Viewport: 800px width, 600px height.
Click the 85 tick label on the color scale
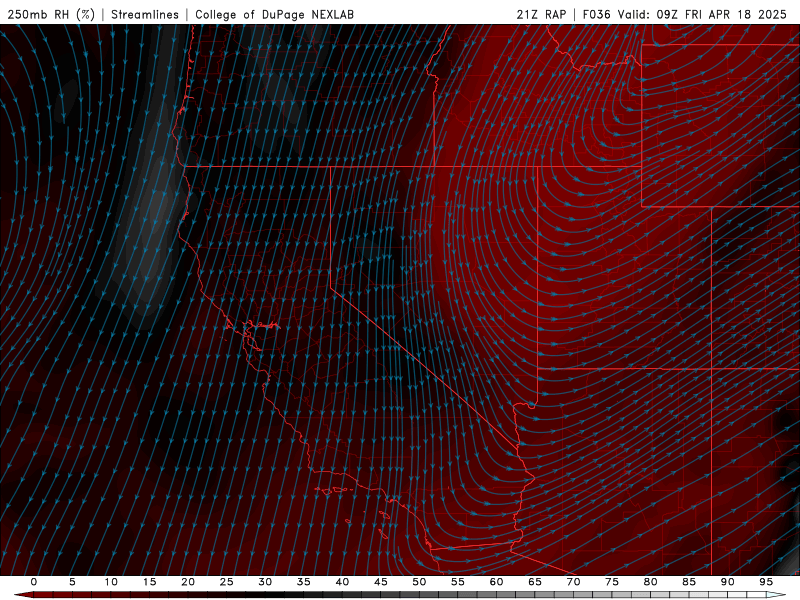point(689,582)
